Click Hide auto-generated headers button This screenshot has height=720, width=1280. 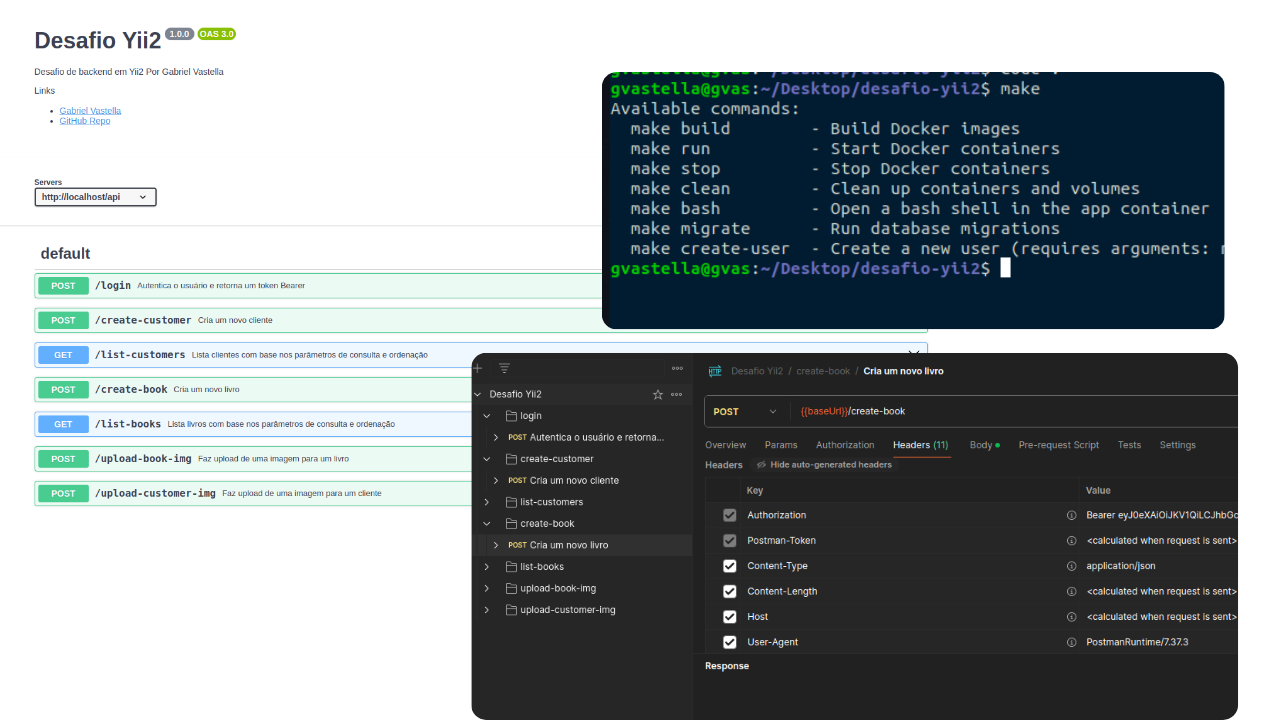point(824,465)
